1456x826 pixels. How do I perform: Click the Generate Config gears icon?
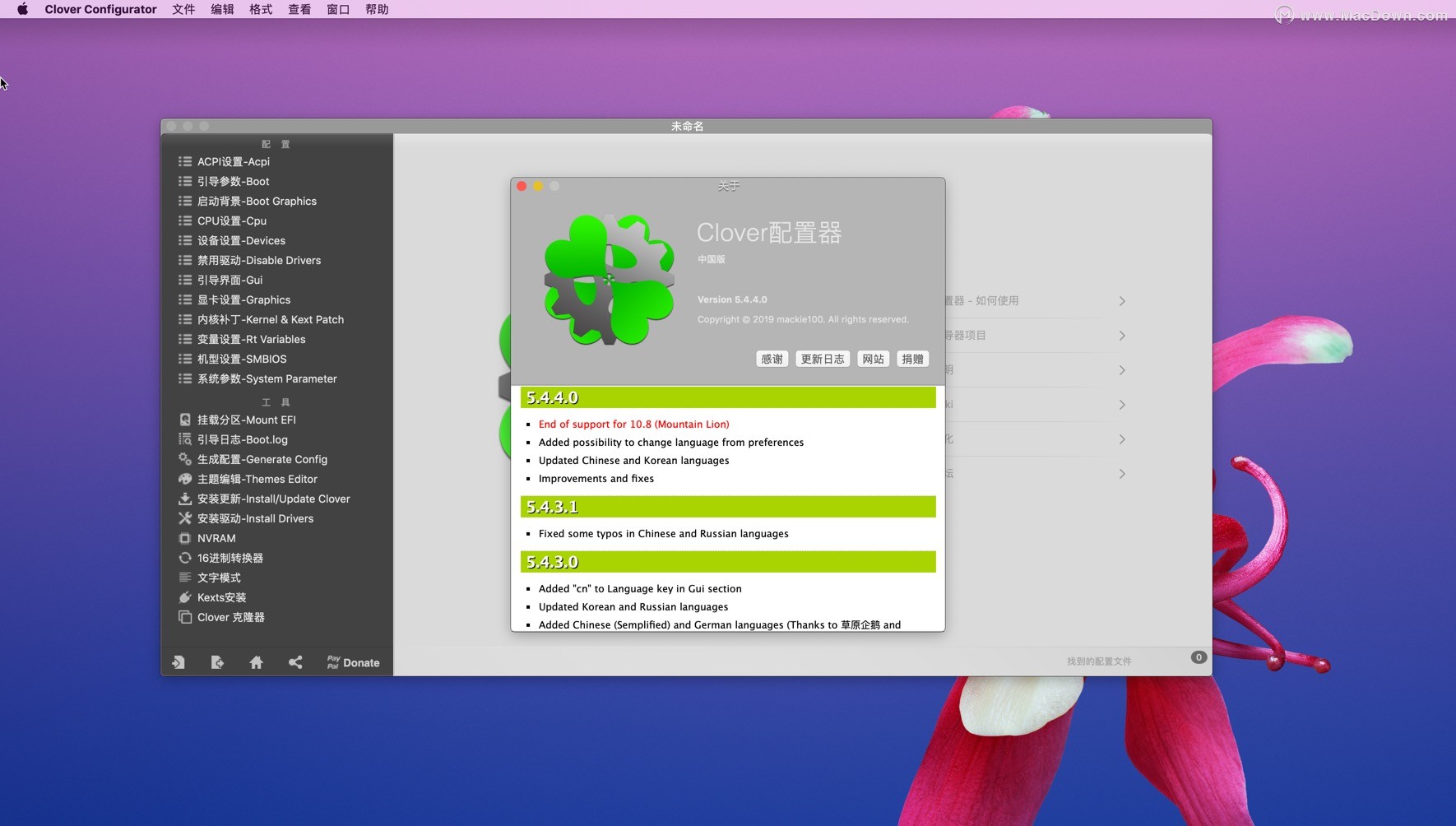[185, 459]
